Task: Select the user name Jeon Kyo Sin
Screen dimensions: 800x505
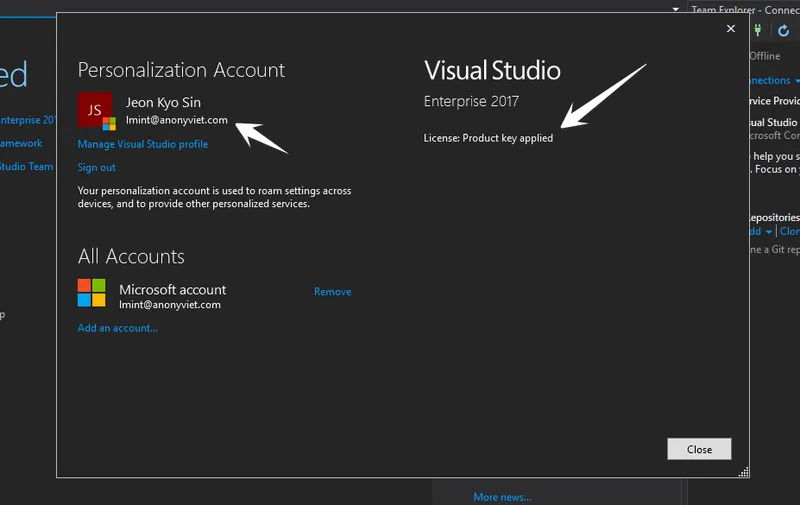Action: [163, 103]
